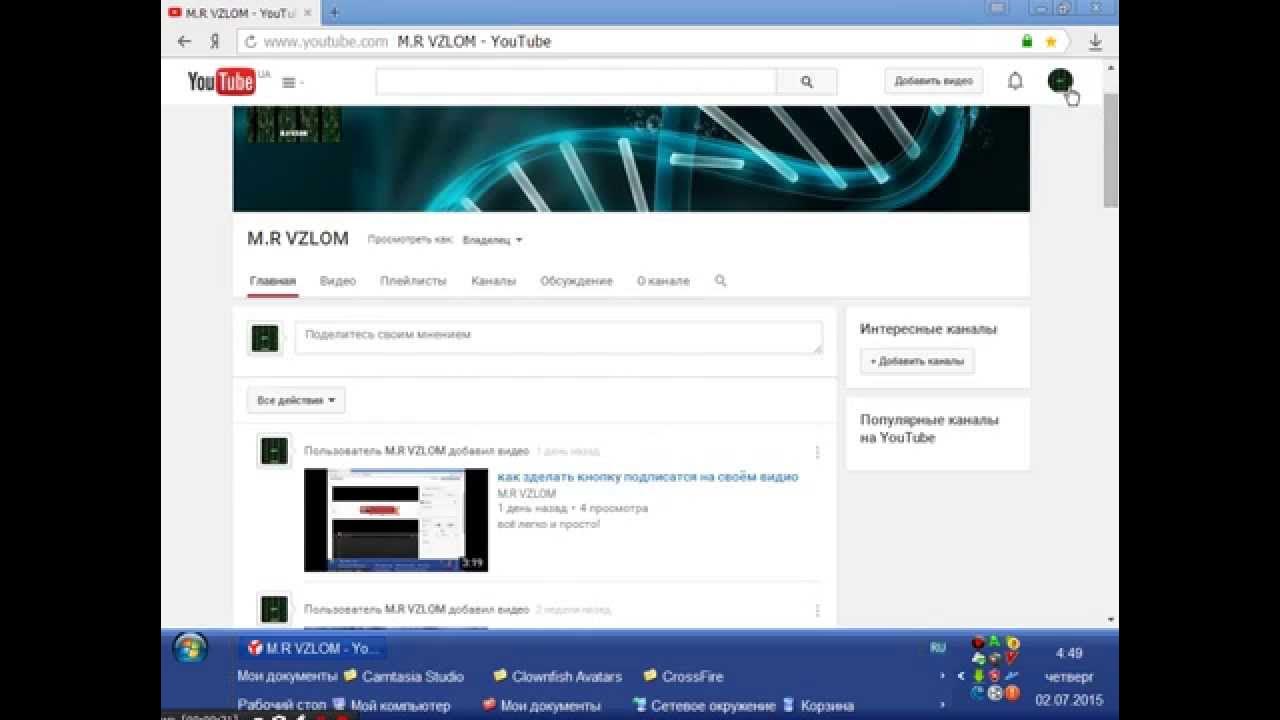1280x720 pixels.
Task: Click avatar of the second activity post
Action: click(274, 609)
